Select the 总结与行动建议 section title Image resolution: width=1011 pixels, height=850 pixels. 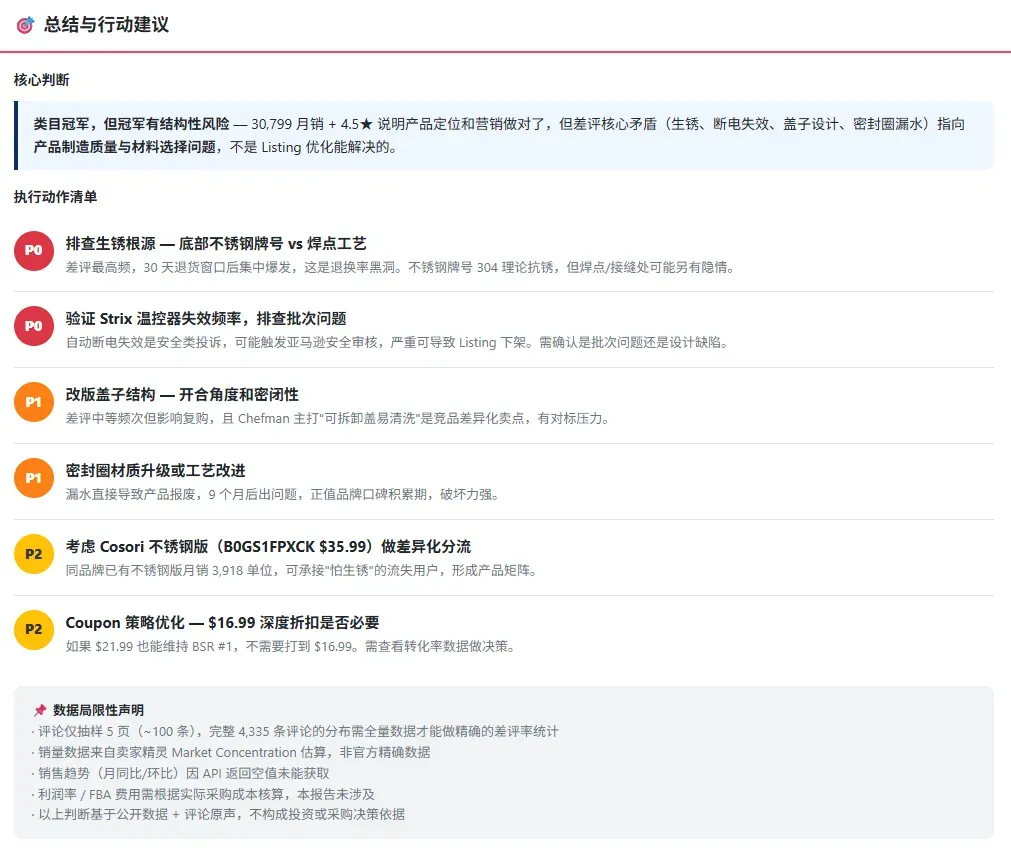tap(106, 25)
